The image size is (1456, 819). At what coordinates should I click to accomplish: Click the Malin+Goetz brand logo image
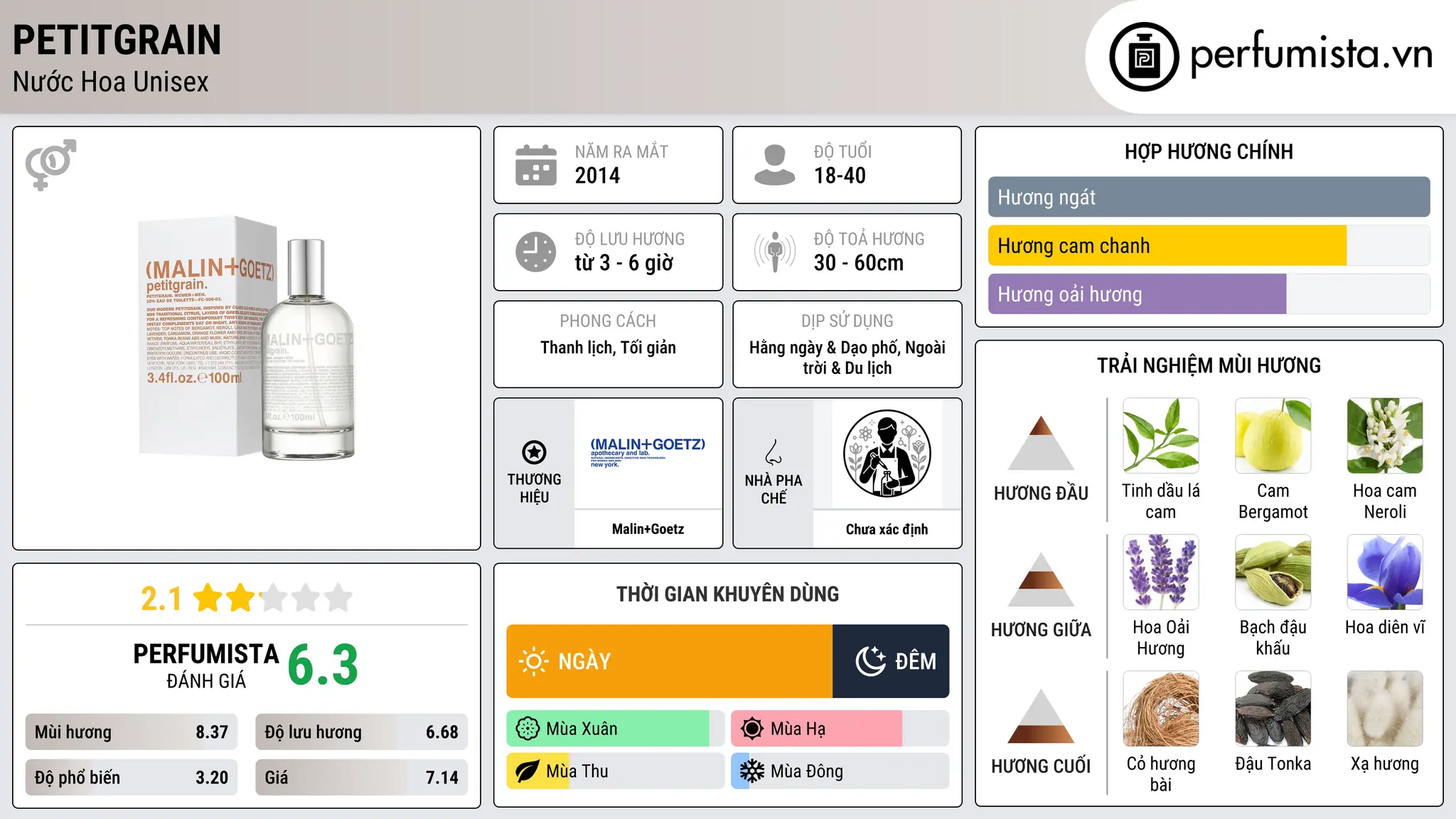coord(648,453)
